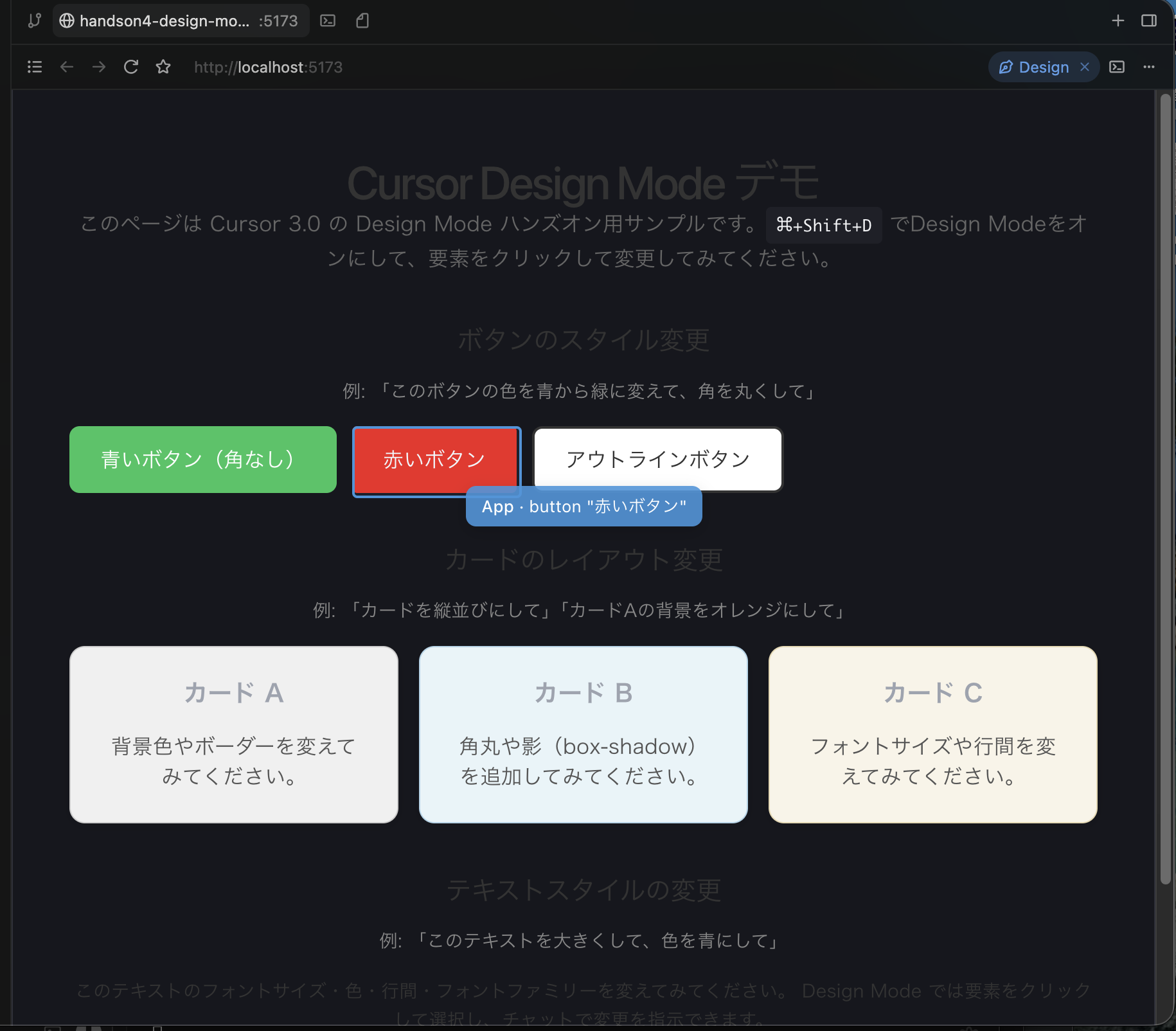The image size is (1176, 1031).
Task: Turn off Design Mode via its X
Action: [x=1084, y=67]
